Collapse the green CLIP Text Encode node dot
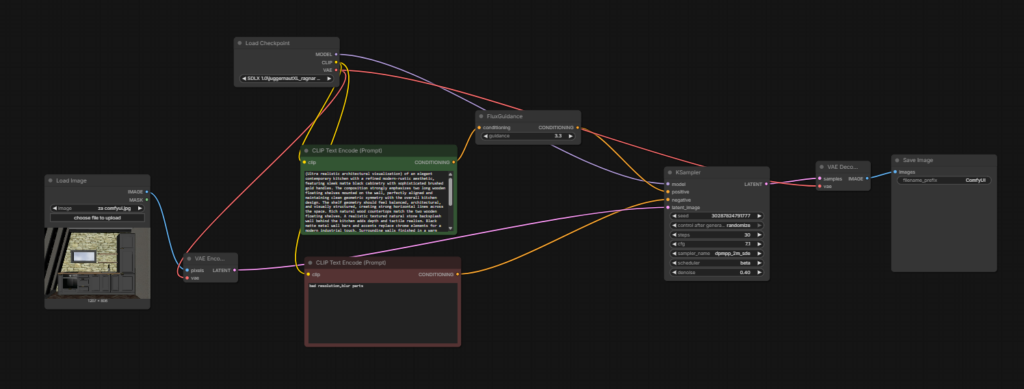The width and height of the screenshot is (1024, 389). coord(306,151)
